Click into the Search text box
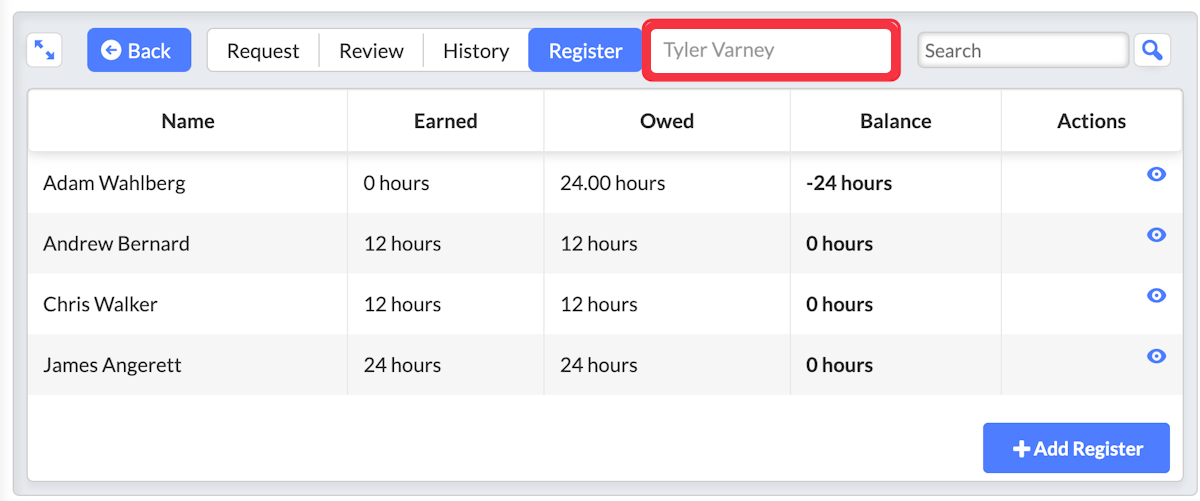Screen dimensions: 1200x501 coord(1023,50)
